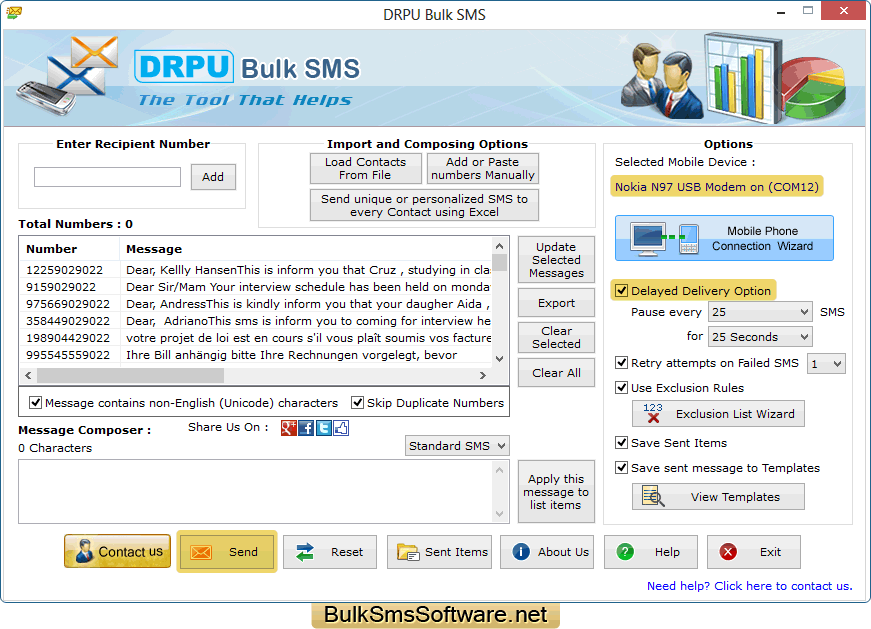This screenshot has width=871, height=629.
Task: Uncheck Retry attempts on Failed SMS
Action: pyautogui.click(x=622, y=363)
